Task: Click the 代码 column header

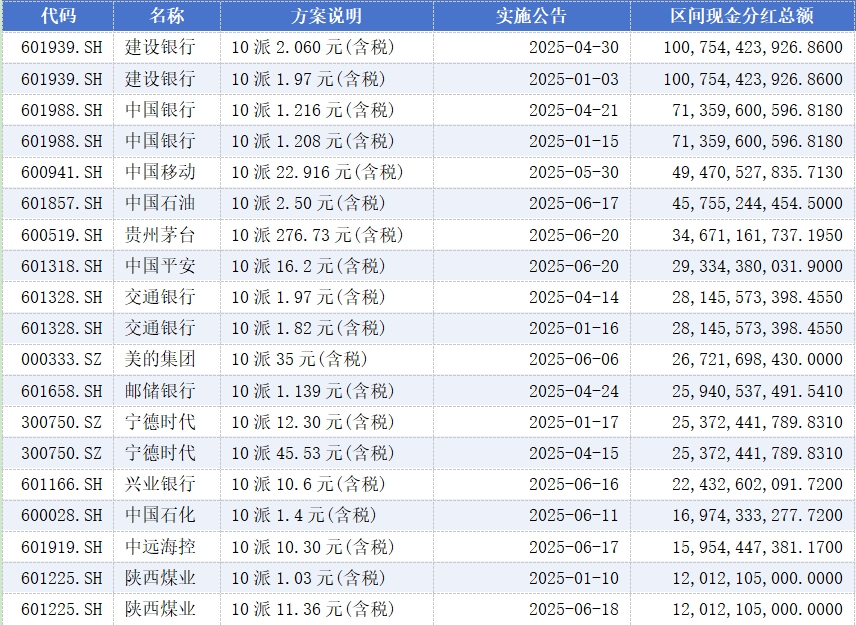Action: click(58, 15)
